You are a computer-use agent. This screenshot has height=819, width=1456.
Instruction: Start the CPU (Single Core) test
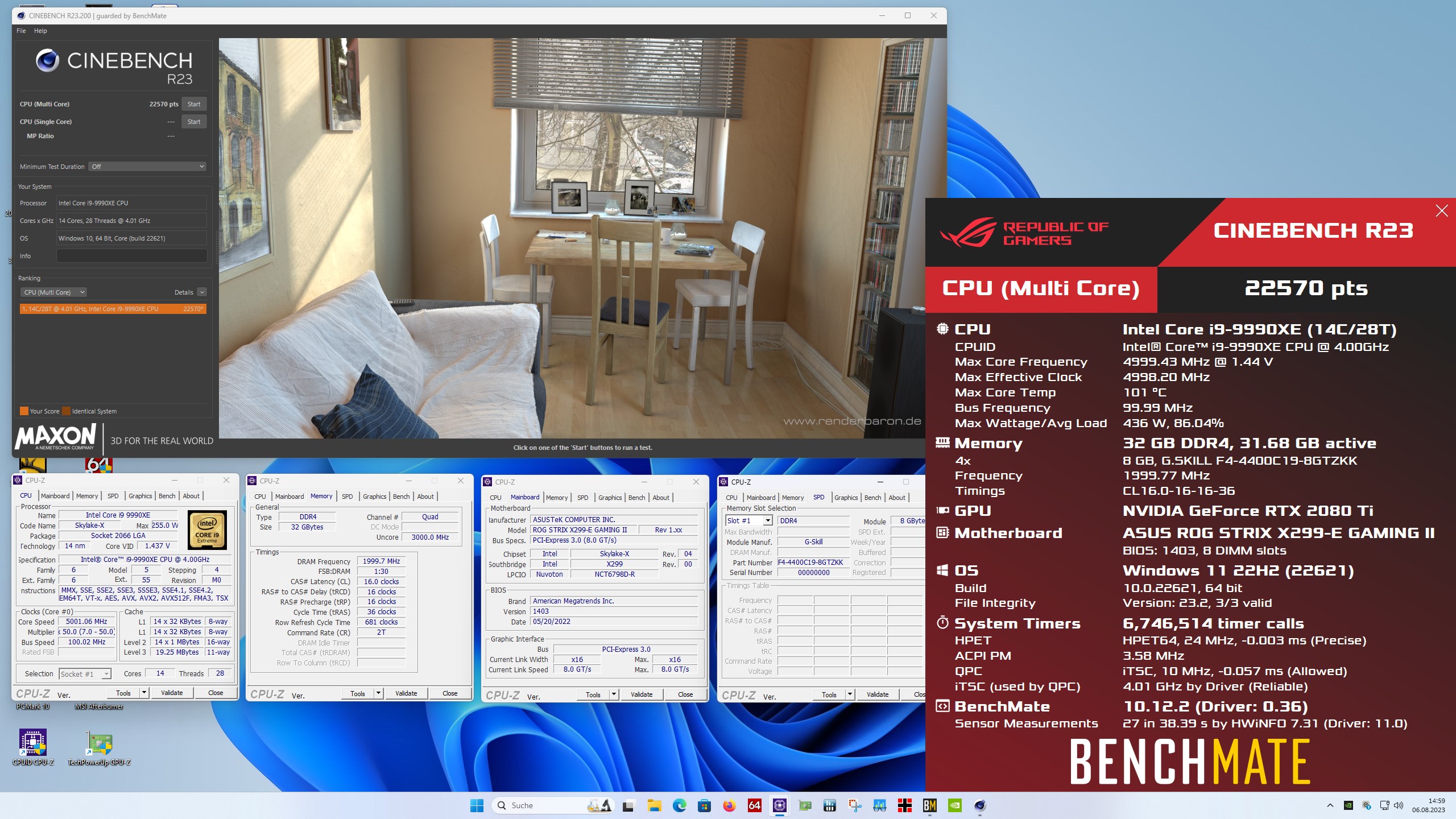[194, 122]
